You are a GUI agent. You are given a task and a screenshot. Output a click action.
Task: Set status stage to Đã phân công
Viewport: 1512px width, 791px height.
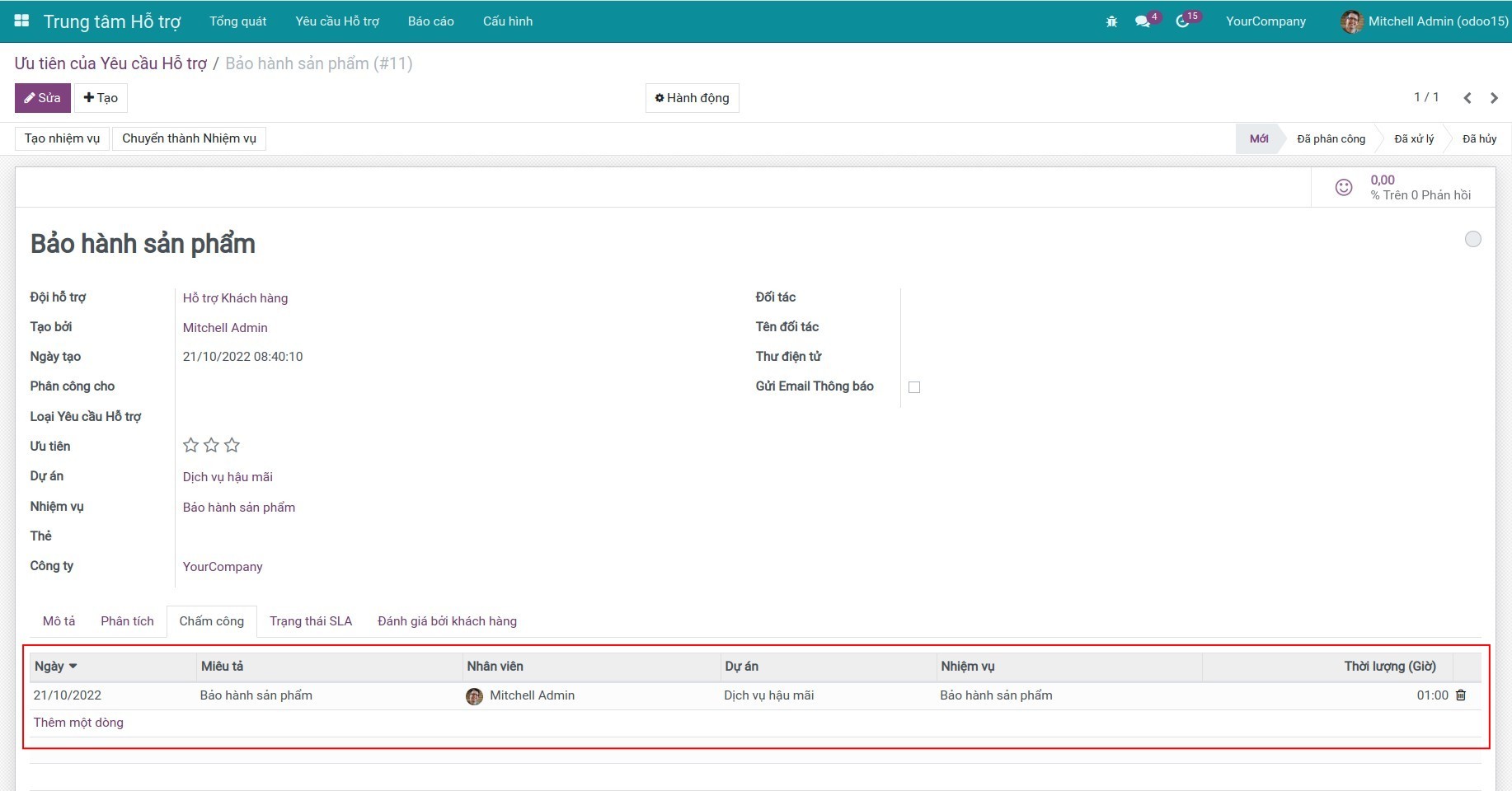[1331, 138]
